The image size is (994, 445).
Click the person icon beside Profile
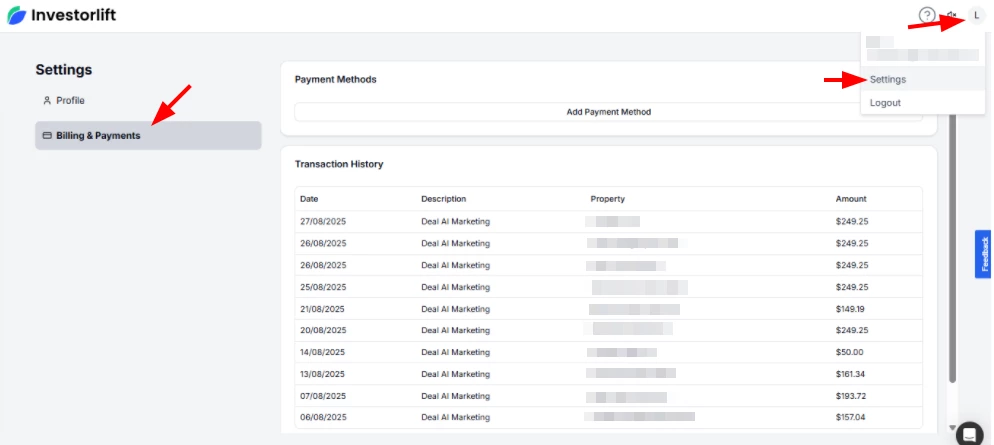(46, 100)
